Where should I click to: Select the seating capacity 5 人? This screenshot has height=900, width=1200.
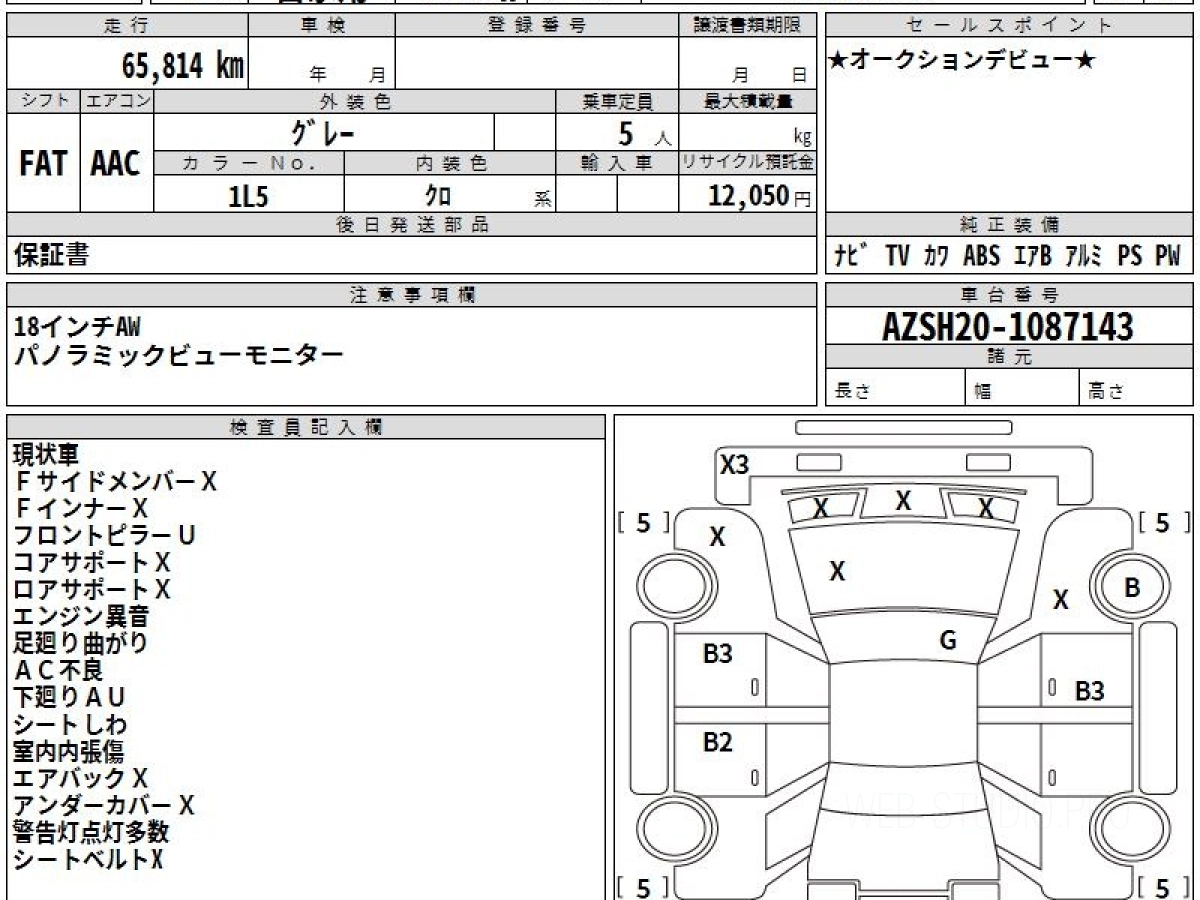coord(644,133)
